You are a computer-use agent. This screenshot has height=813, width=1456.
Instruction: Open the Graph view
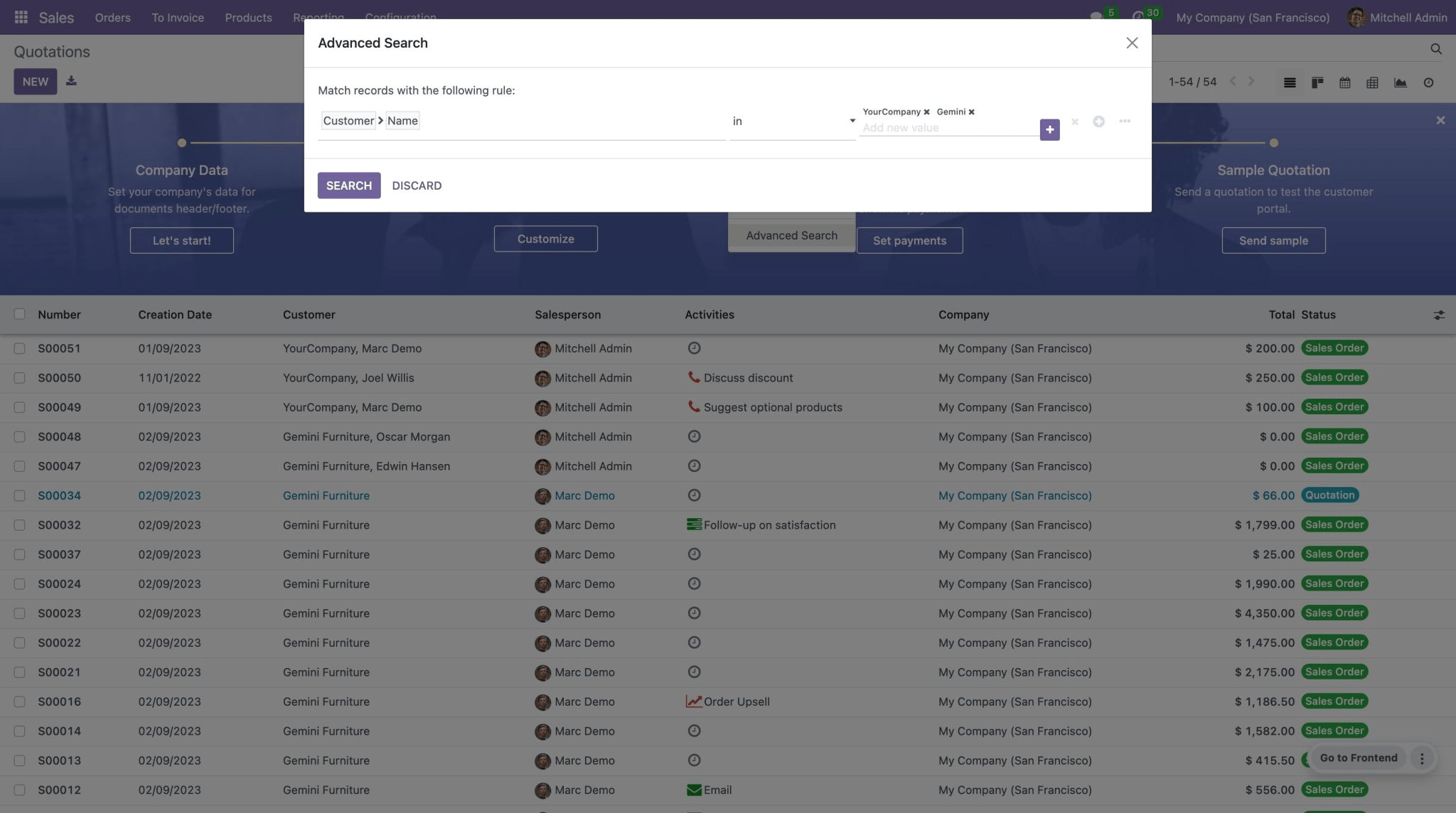coord(1400,82)
